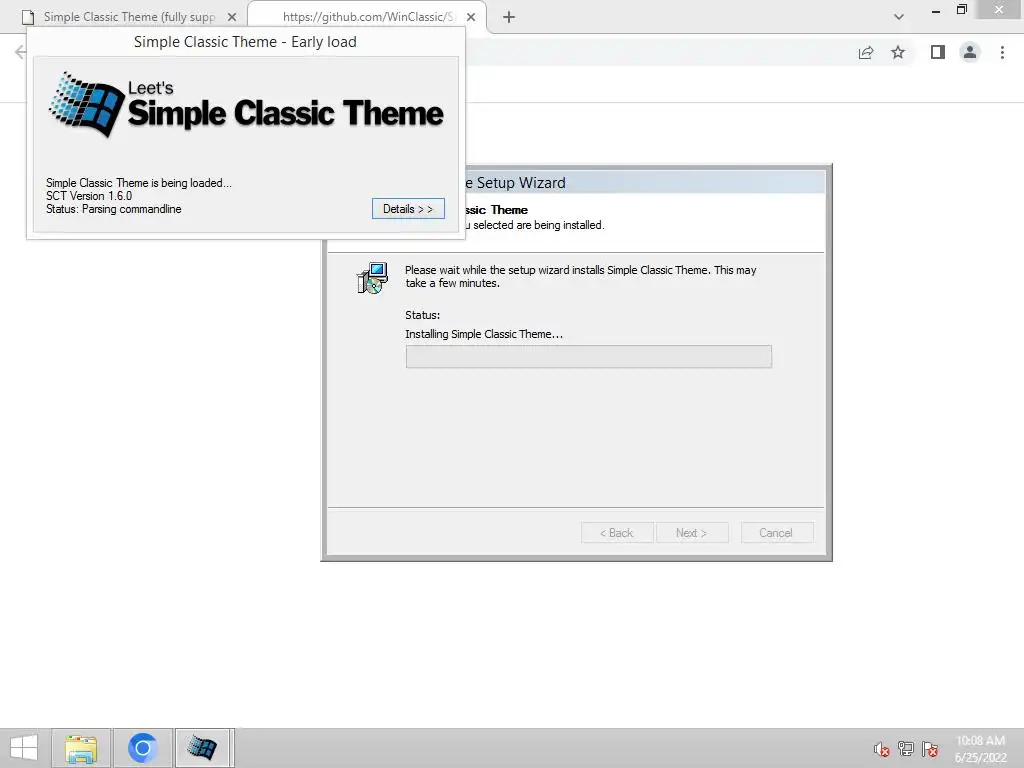
Task: Click the installation progress bar
Action: [x=588, y=357]
